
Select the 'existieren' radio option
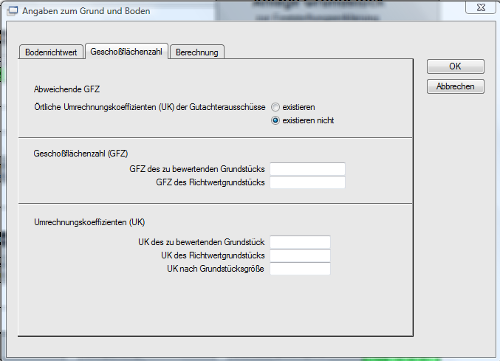[275, 107]
